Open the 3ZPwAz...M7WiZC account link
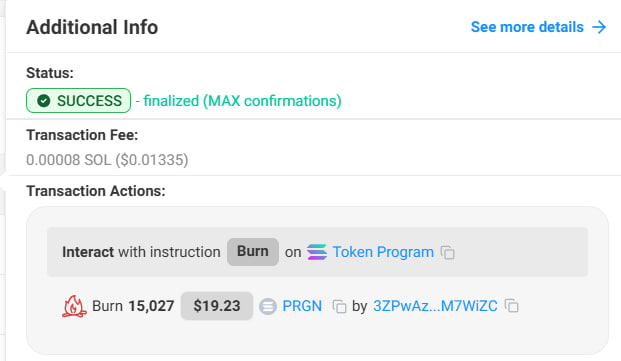The image size is (621, 361). click(435, 306)
